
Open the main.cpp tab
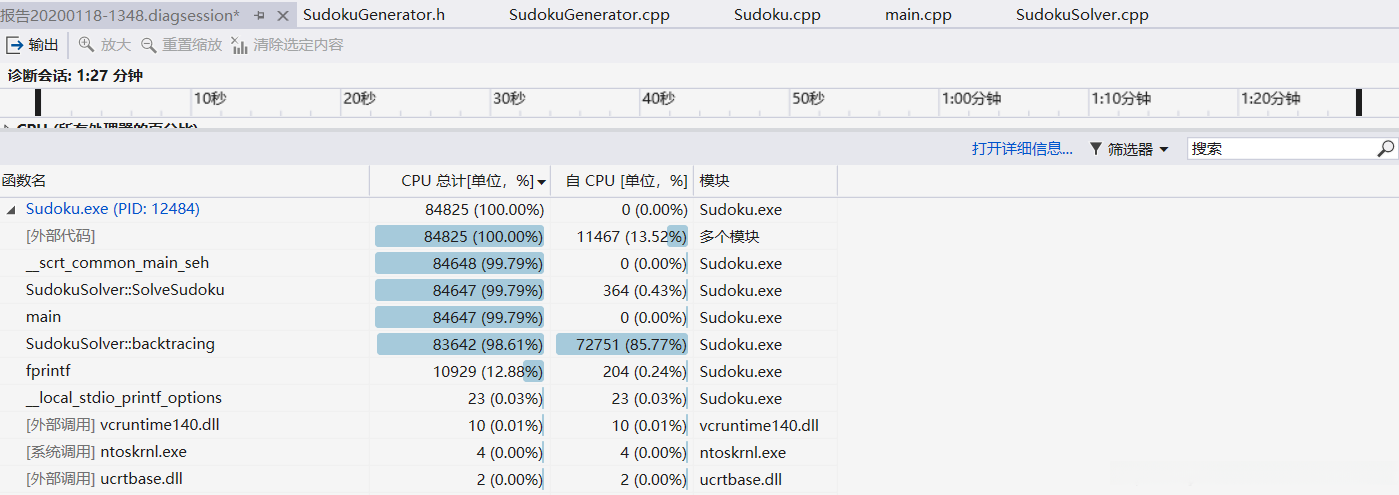coord(918,15)
